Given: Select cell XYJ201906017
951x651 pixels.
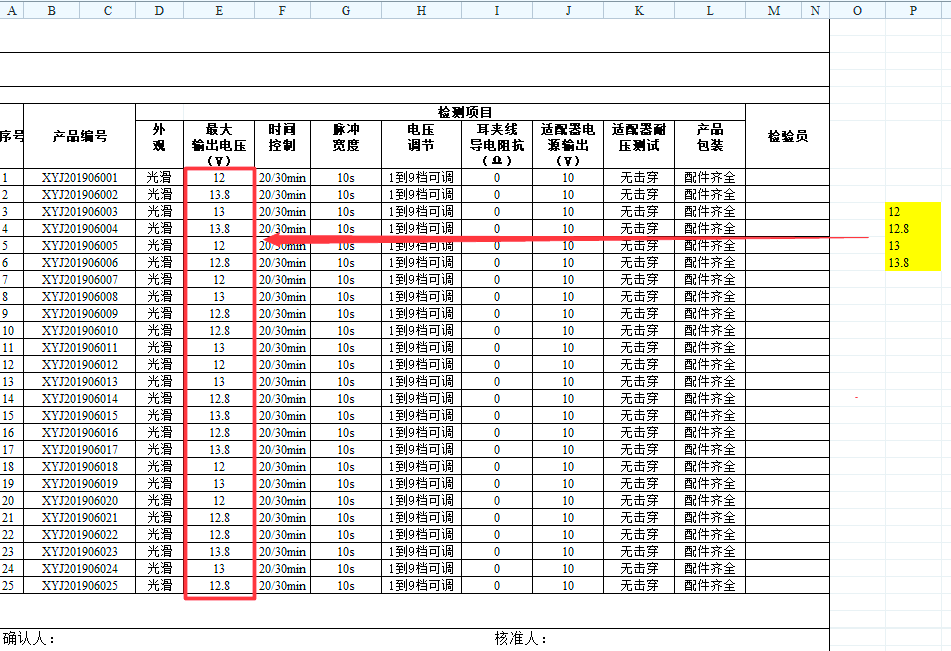Looking at the screenshot, I should pyautogui.click(x=79, y=450).
